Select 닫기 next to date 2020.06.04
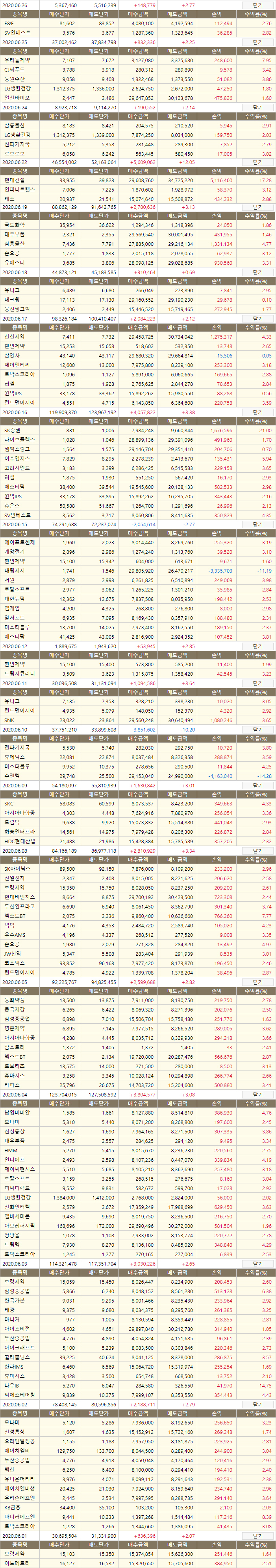Screen dimensions: 276x1568 click(x=258, y=1094)
